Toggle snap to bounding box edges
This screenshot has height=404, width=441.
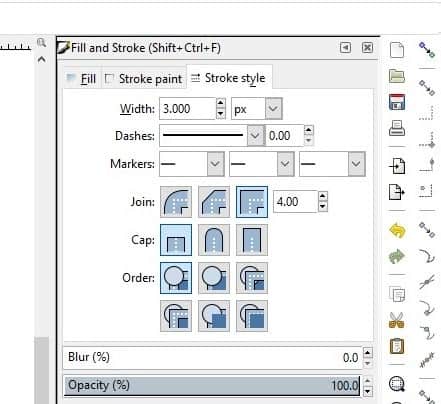[x=427, y=113]
